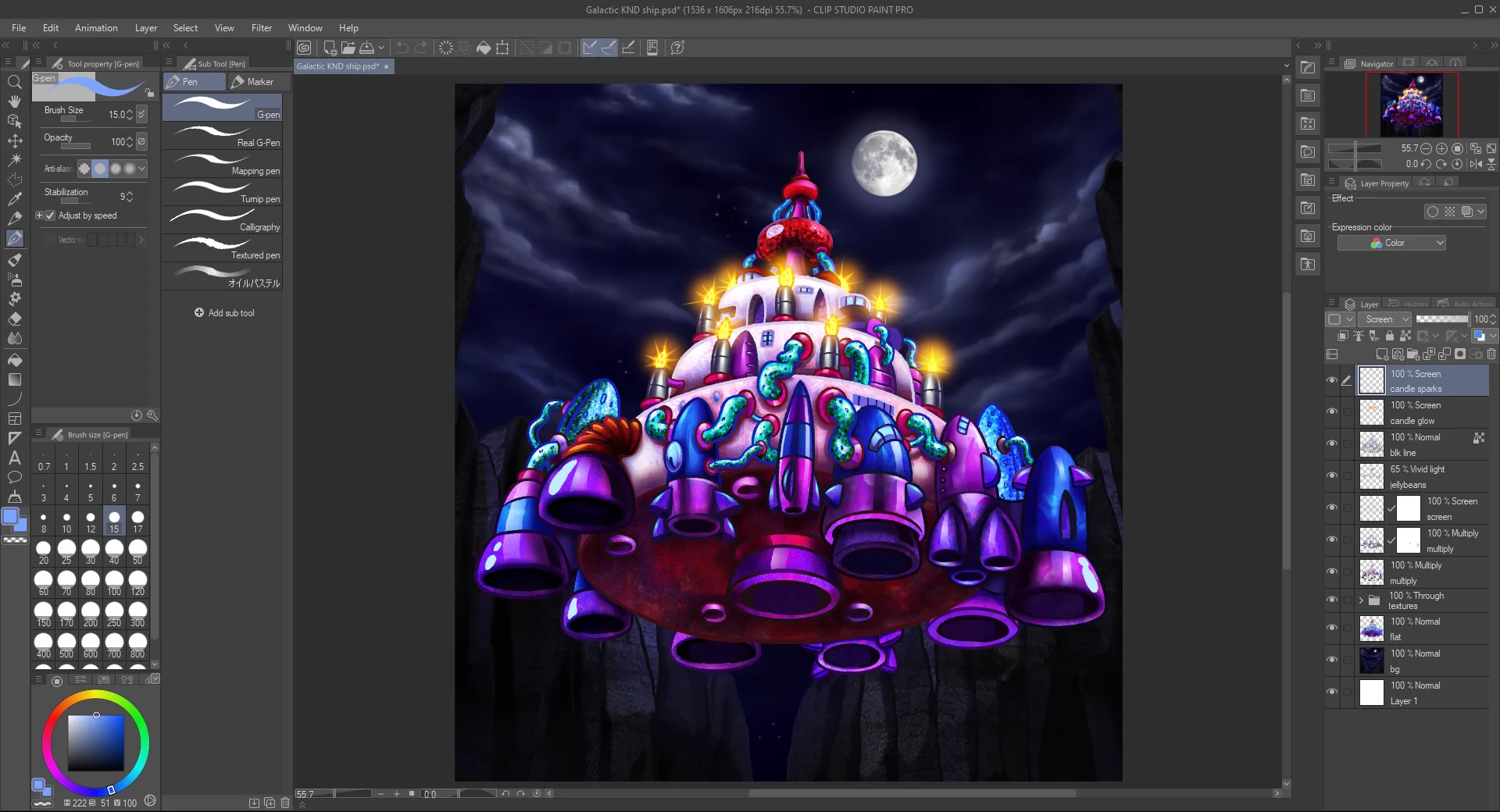The width and height of the screenshot is (1500, 812).
Task: Click the New canvas icon
Action: (x=330, y=48)
